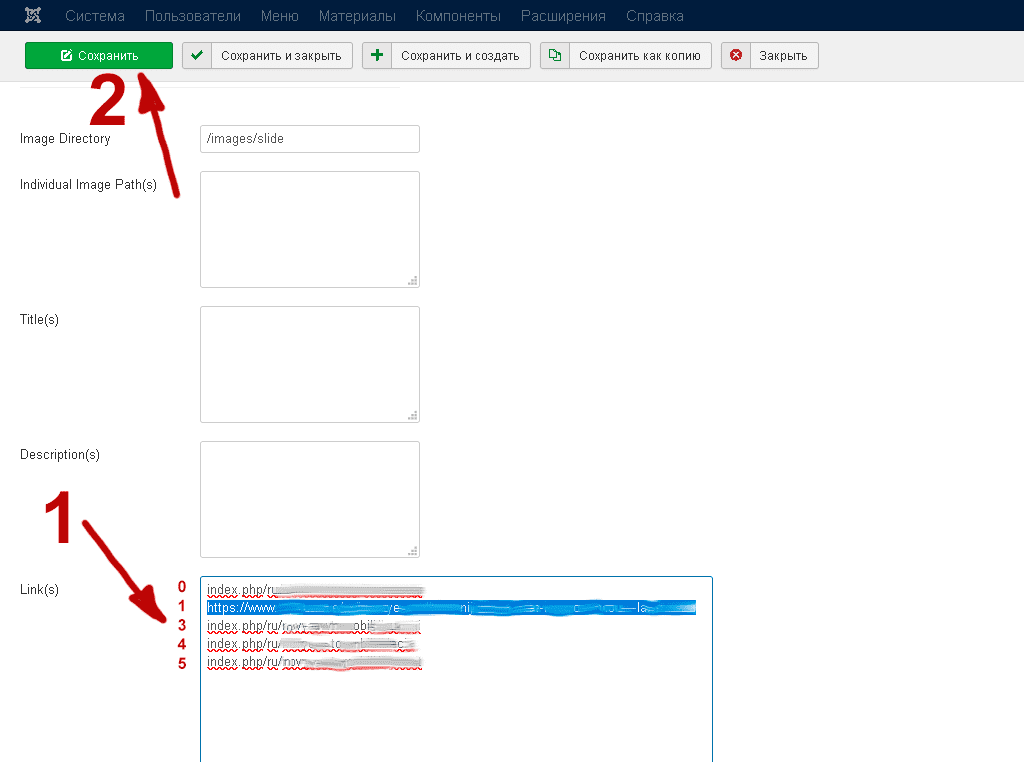Click the plus icon for save and create

click(377, 56)
